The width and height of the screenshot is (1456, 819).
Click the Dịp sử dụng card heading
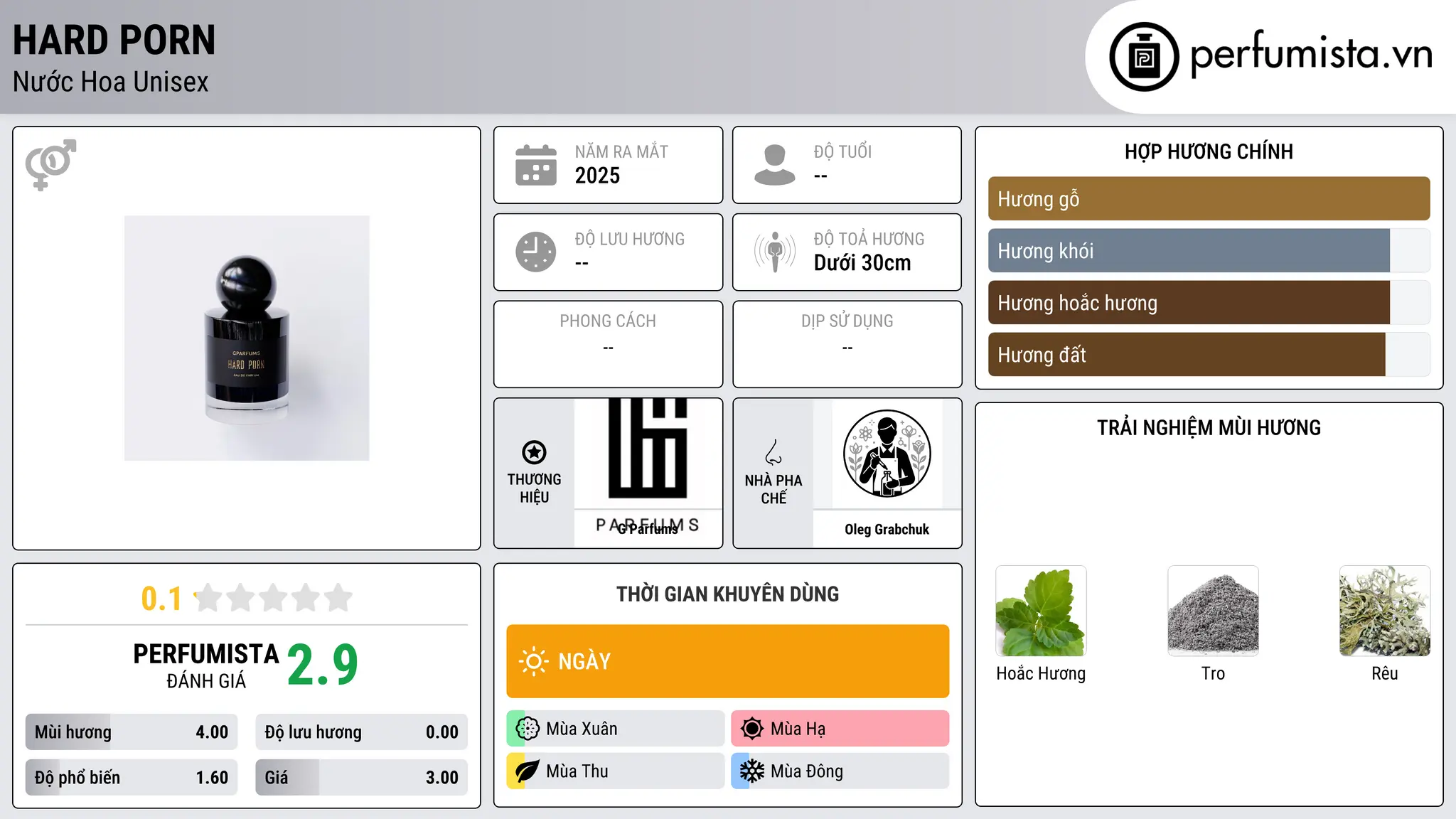(x=847, y=321)
